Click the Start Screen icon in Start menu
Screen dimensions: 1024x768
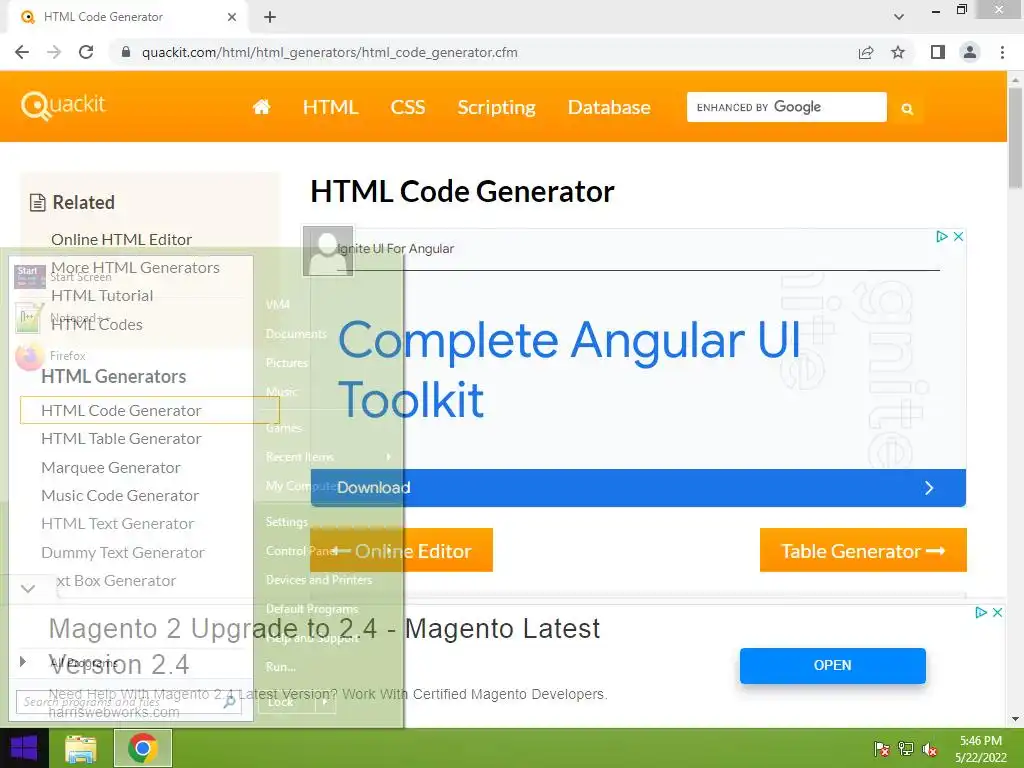coord(29,276)
